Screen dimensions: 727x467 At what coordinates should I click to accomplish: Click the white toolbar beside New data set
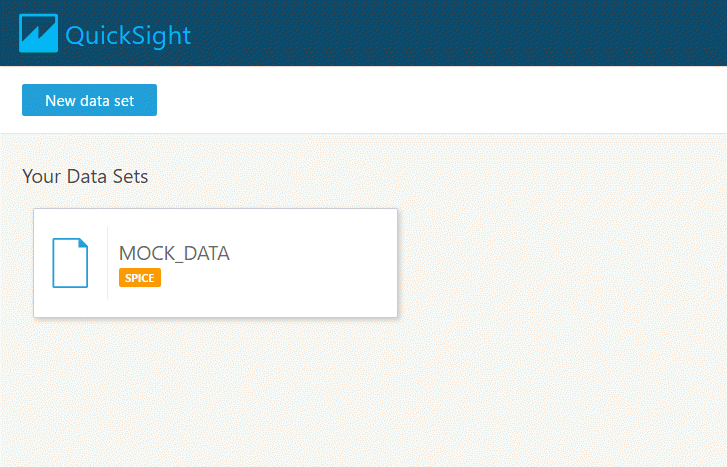[440, 100]
